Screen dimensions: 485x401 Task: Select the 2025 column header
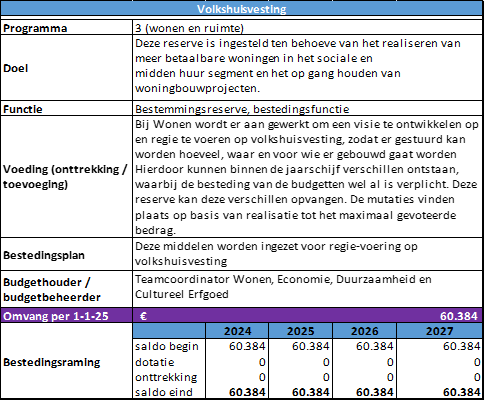click(x=301, y=331)
